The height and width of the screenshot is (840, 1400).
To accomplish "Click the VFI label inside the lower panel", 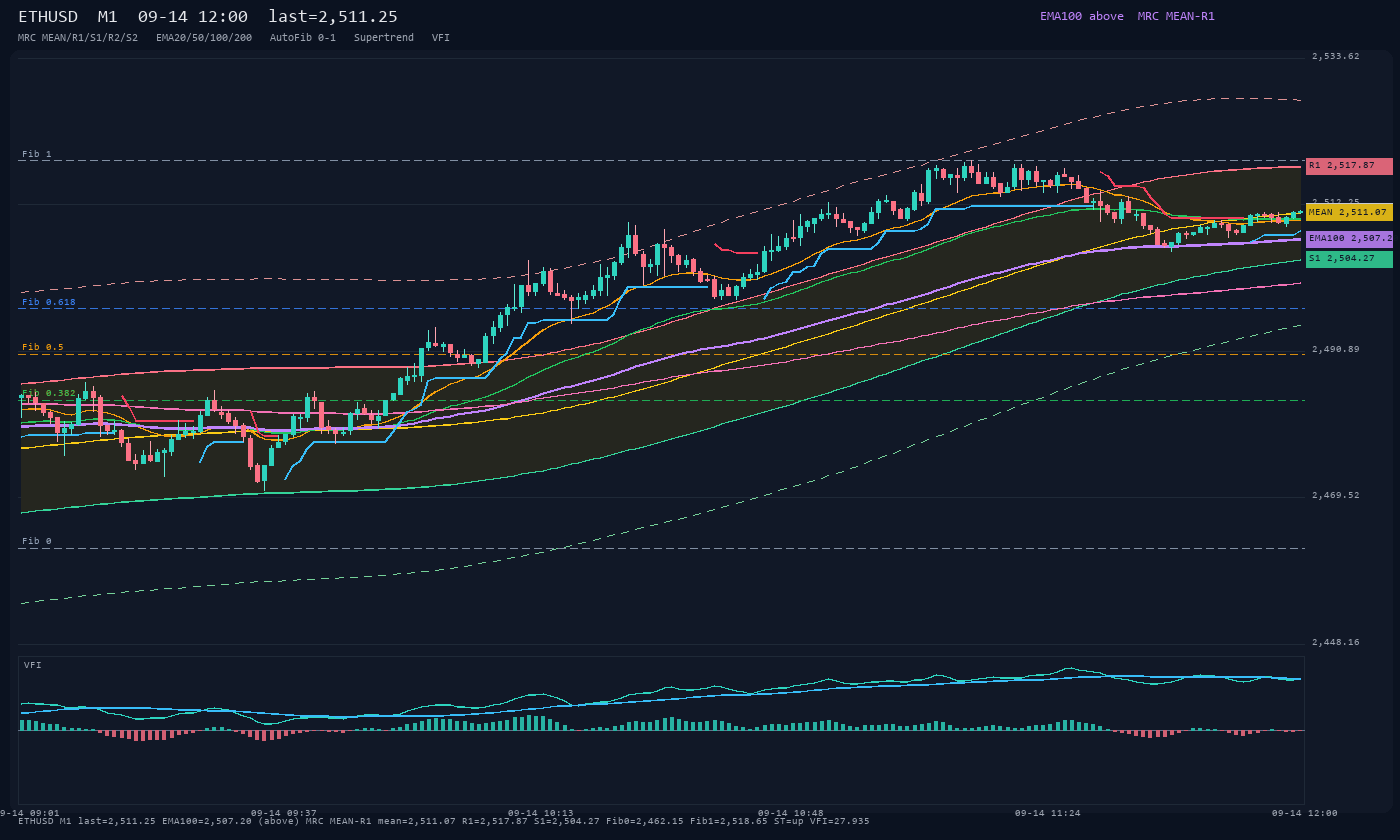I will pos(33,665).
